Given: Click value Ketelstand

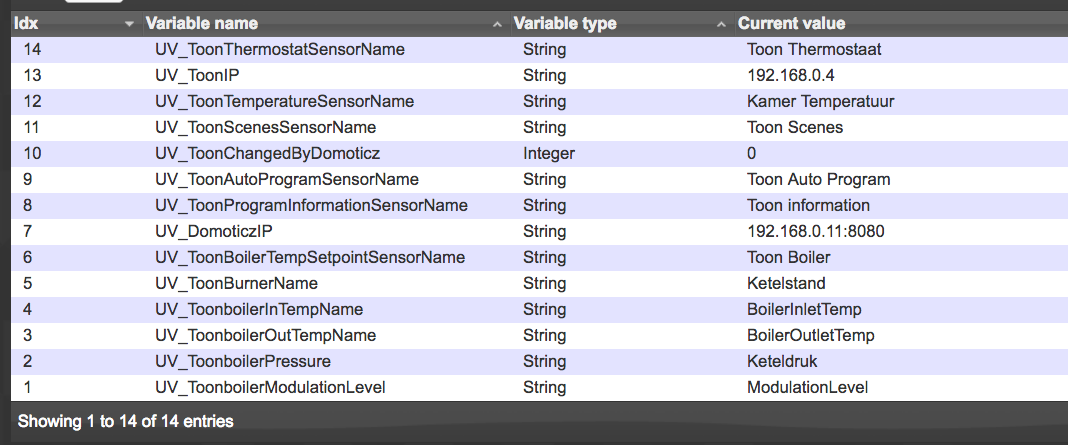Looking at the screenshot, I should tap(787, 283).
